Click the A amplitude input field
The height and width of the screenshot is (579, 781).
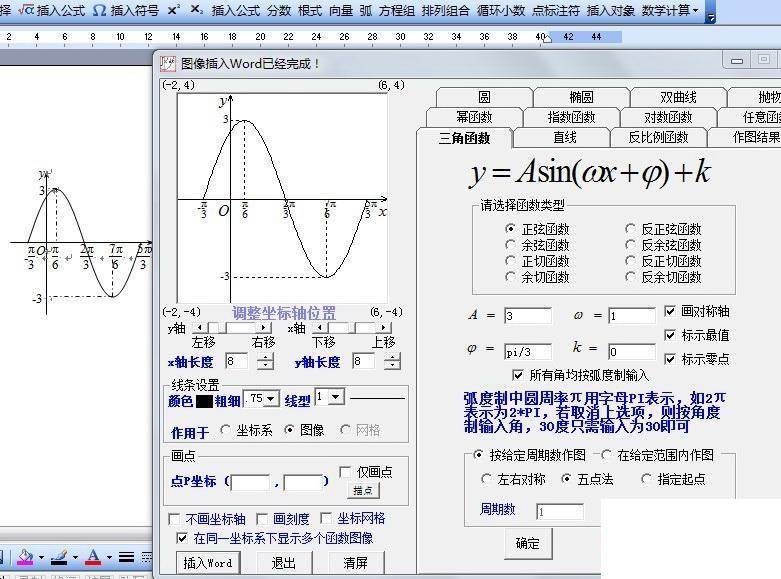pyautogui.click(x=527, y=315)
